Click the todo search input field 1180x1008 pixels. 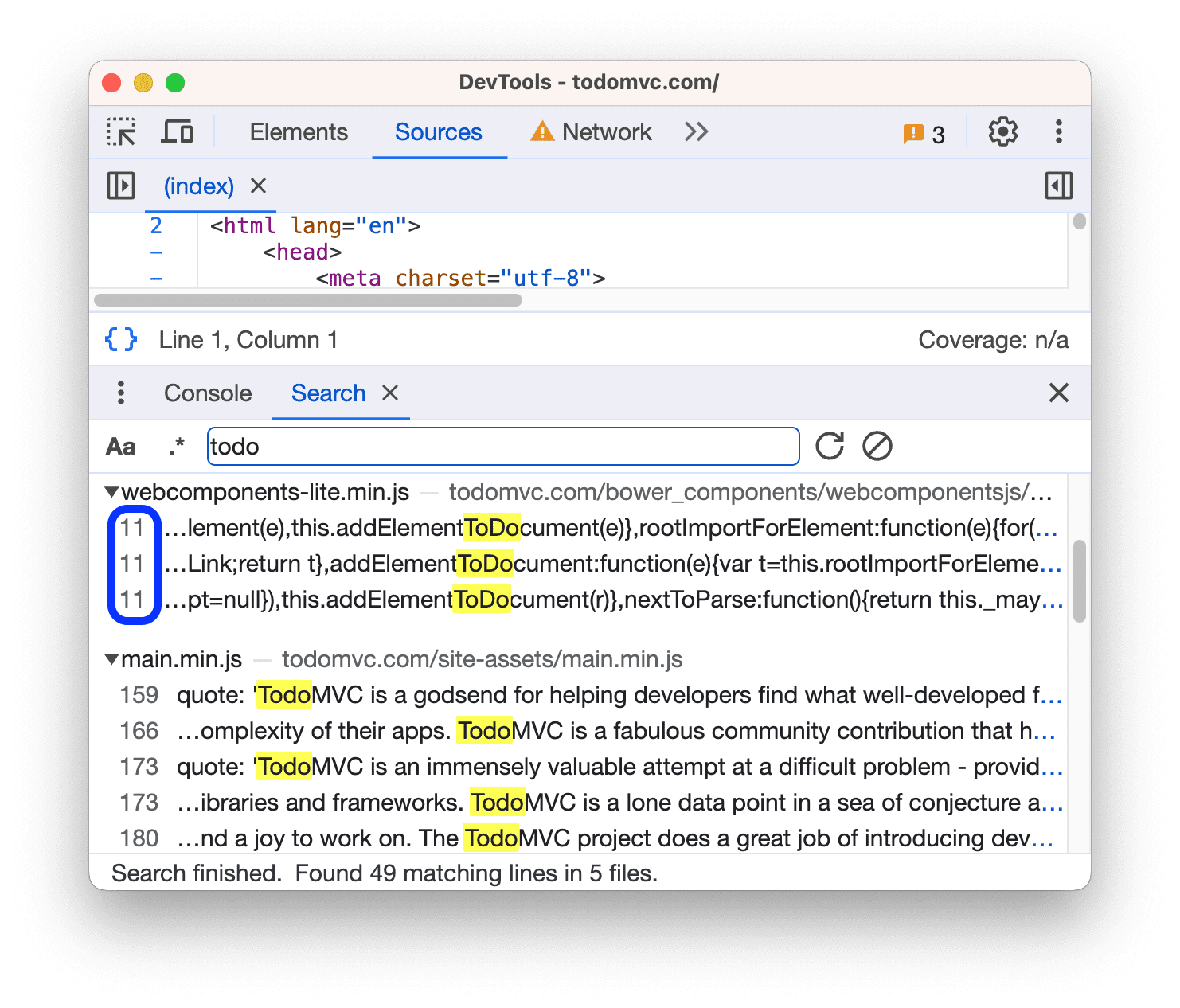(x=502, y=446)
